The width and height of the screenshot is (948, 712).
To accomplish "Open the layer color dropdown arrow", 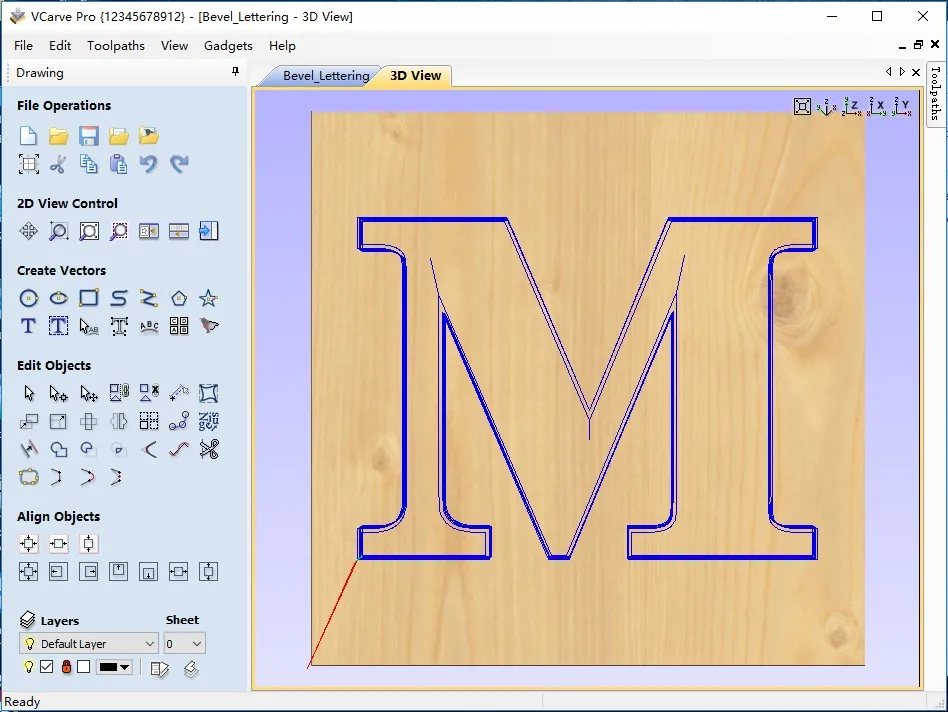I will pyautogui.click(x=126, y=668).
